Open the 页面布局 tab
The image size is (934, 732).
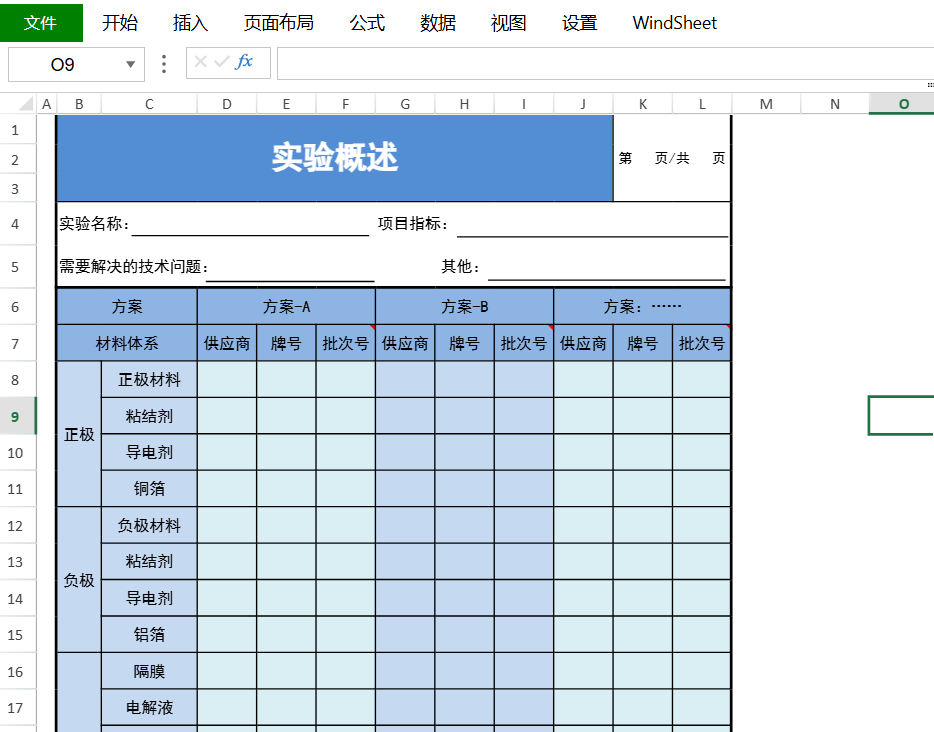pos(278,23)
